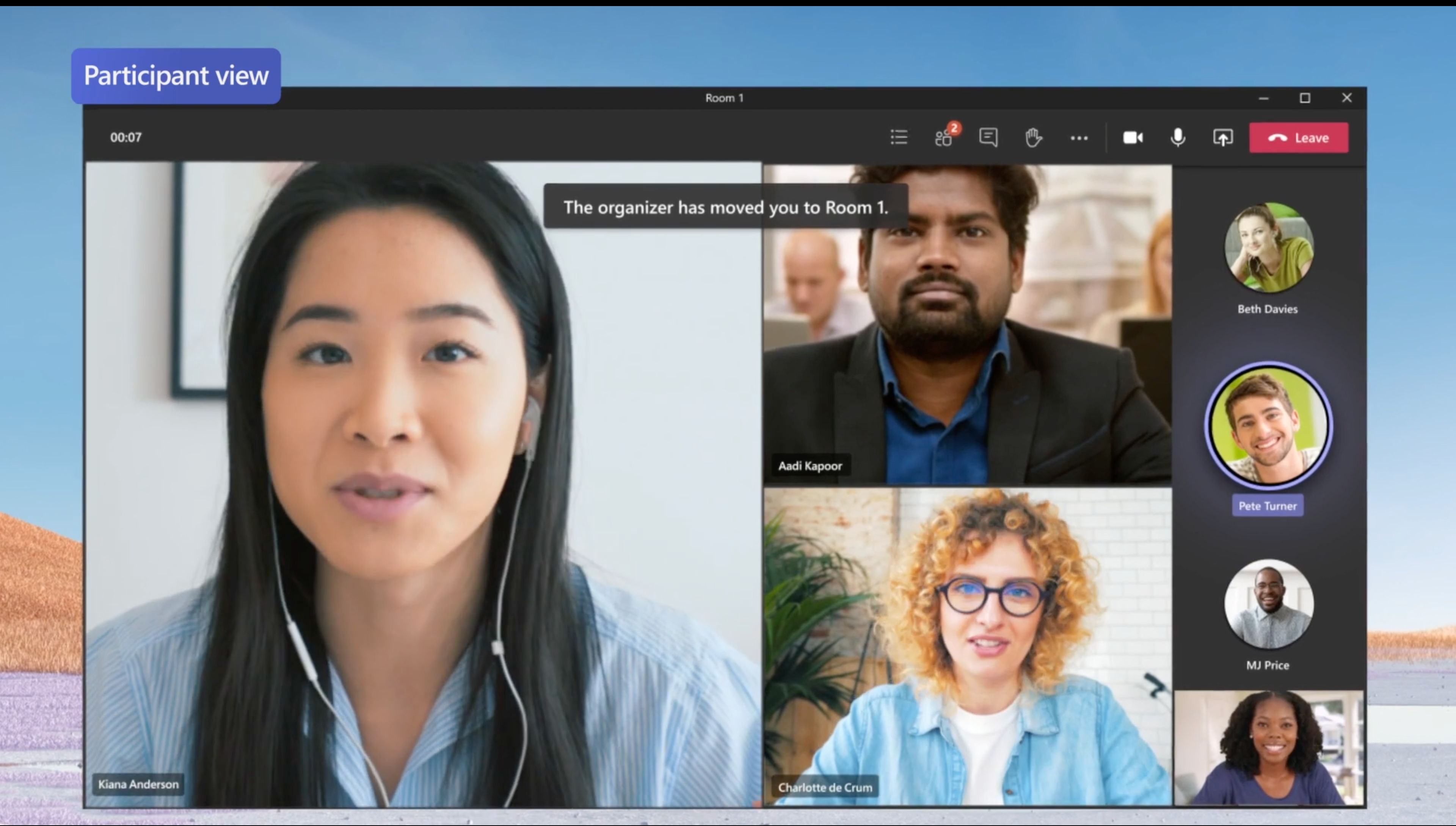Raise your hand in the meeting
The width and height of the screenshot is (1456, 826).
pyautogui.click(x=1034, y=137)
